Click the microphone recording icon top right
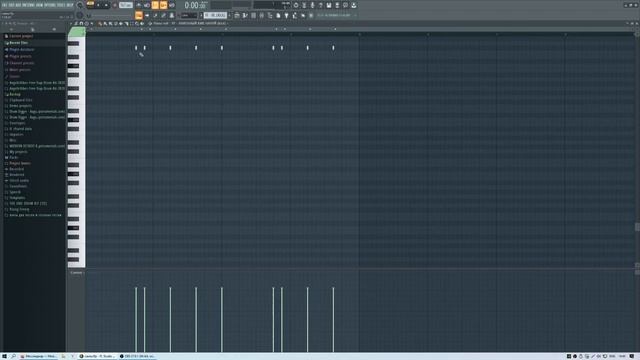Screen dimensions: 640x360 [312, 5]
